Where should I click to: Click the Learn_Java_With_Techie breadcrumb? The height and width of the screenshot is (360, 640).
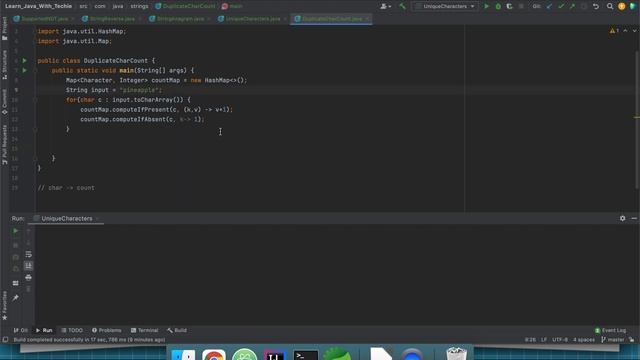[x=38, y=6]
